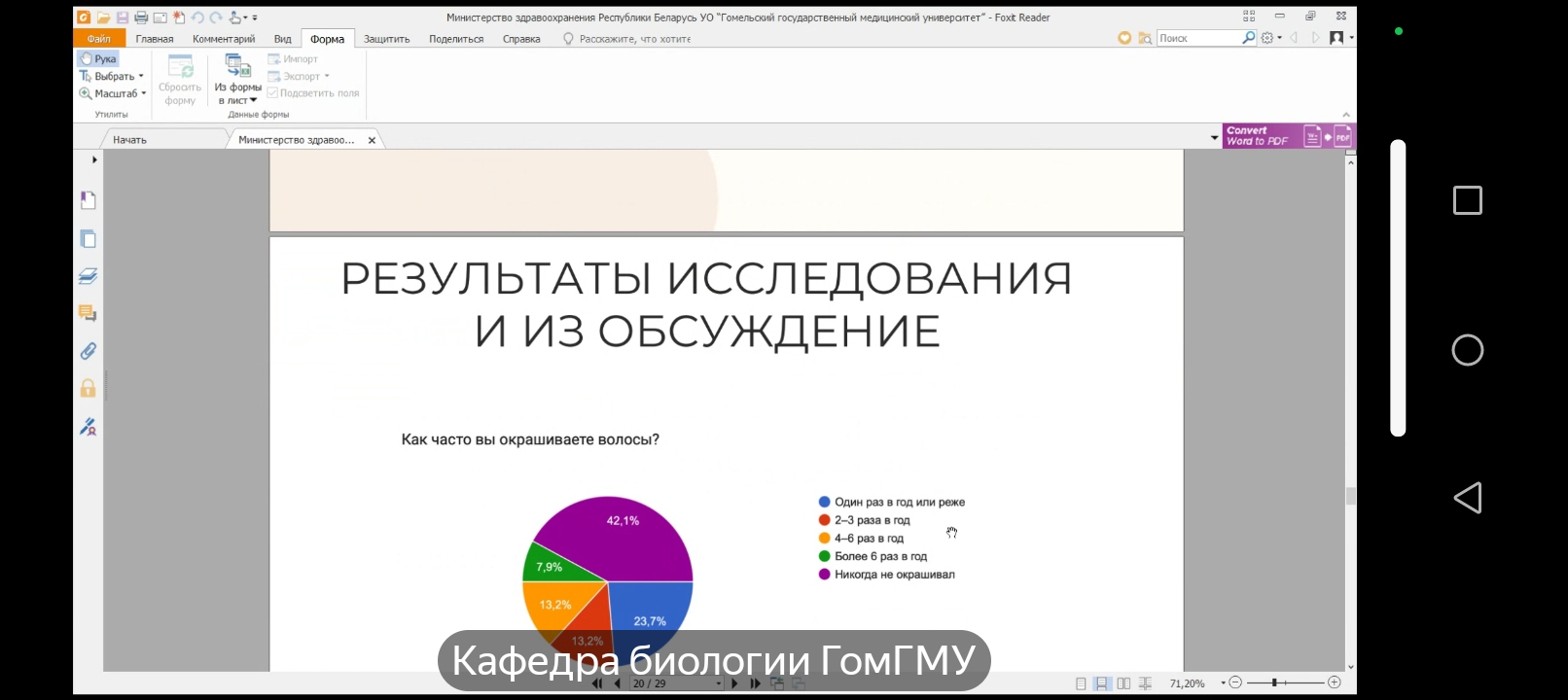The image size is (1568, 700).
Task: Click the Save floppy disk icon
Action: point(123,17)
